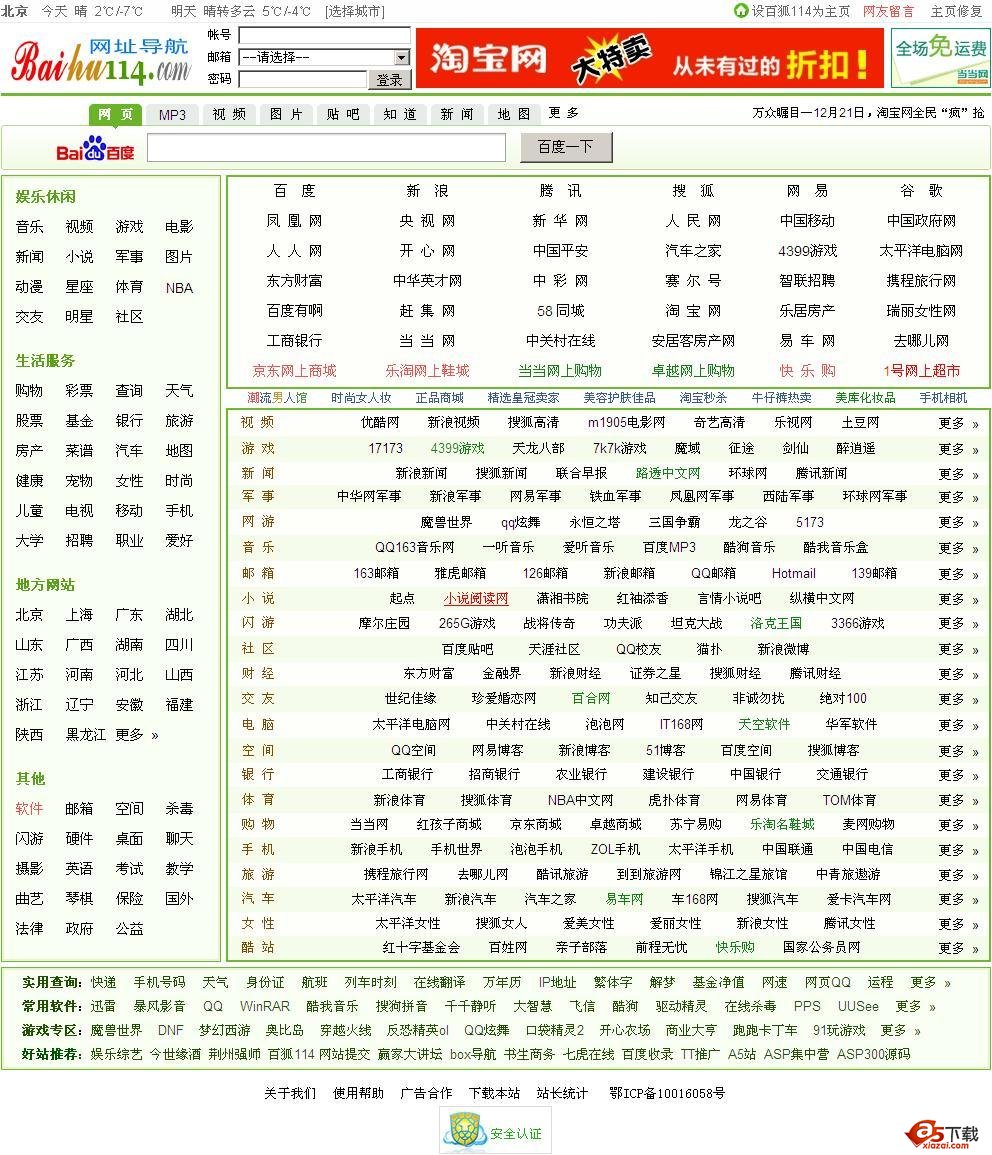Viewport: 992px width, 1155px height.
Task: Open the Hotmail mailbox link
Action: (793, 573)
